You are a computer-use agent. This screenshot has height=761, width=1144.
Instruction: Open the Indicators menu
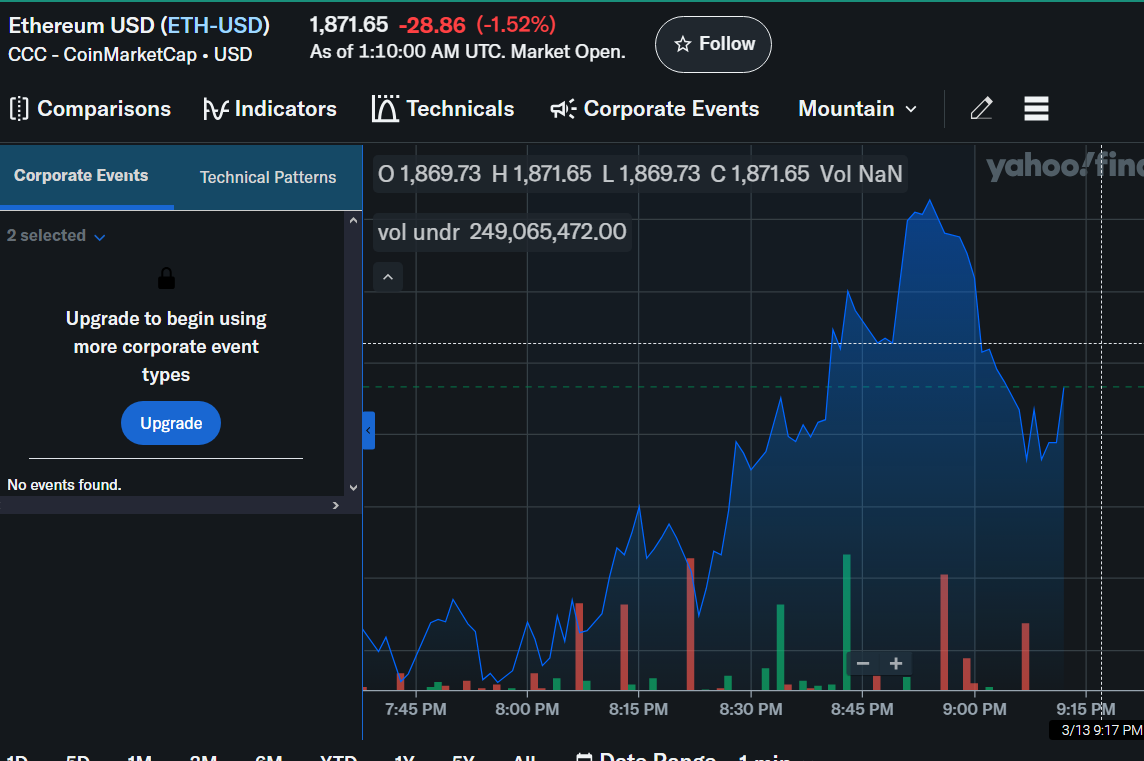tap(270, 109)
